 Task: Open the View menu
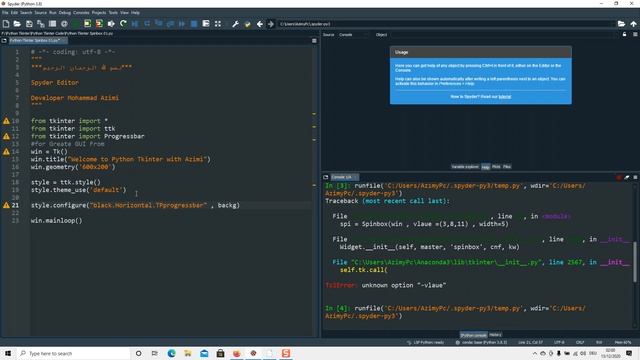coord(124,13)
